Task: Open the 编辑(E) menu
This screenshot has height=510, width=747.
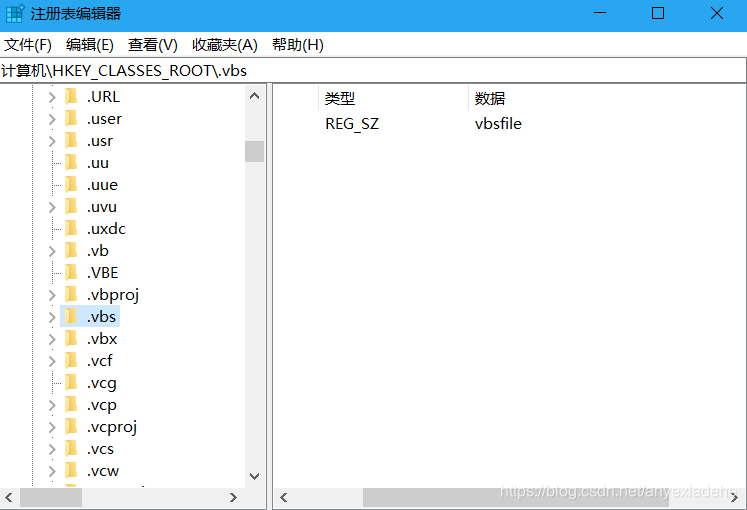Action: pyautogui.click(x=90, y=45)
